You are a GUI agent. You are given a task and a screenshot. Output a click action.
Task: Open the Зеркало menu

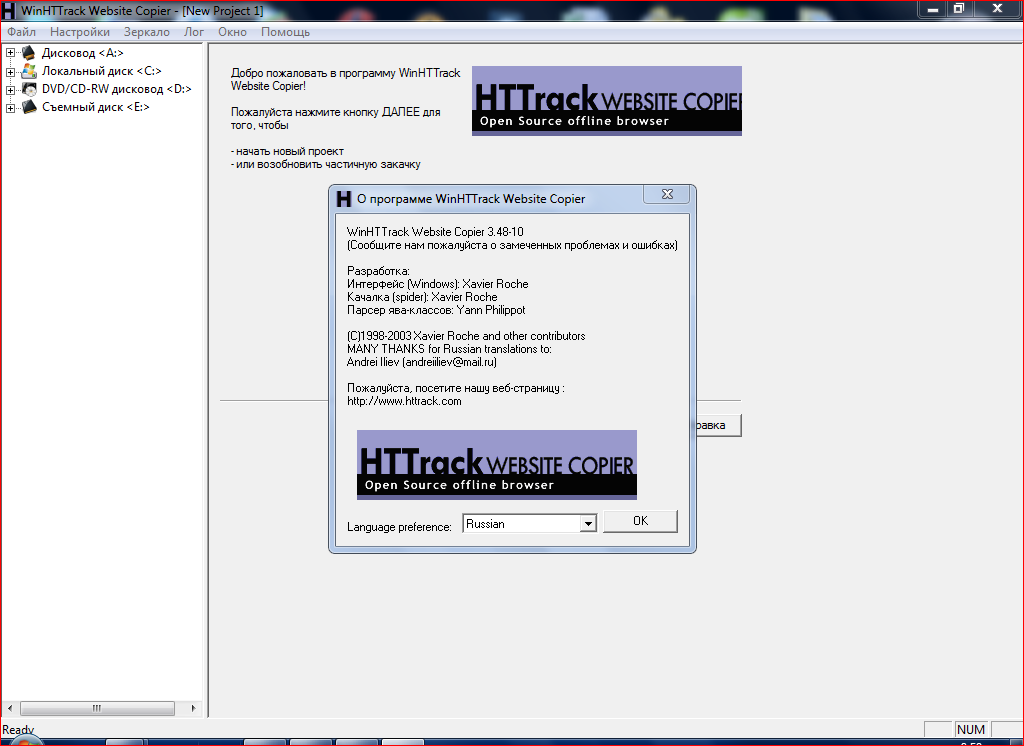[x=147, y=32]
